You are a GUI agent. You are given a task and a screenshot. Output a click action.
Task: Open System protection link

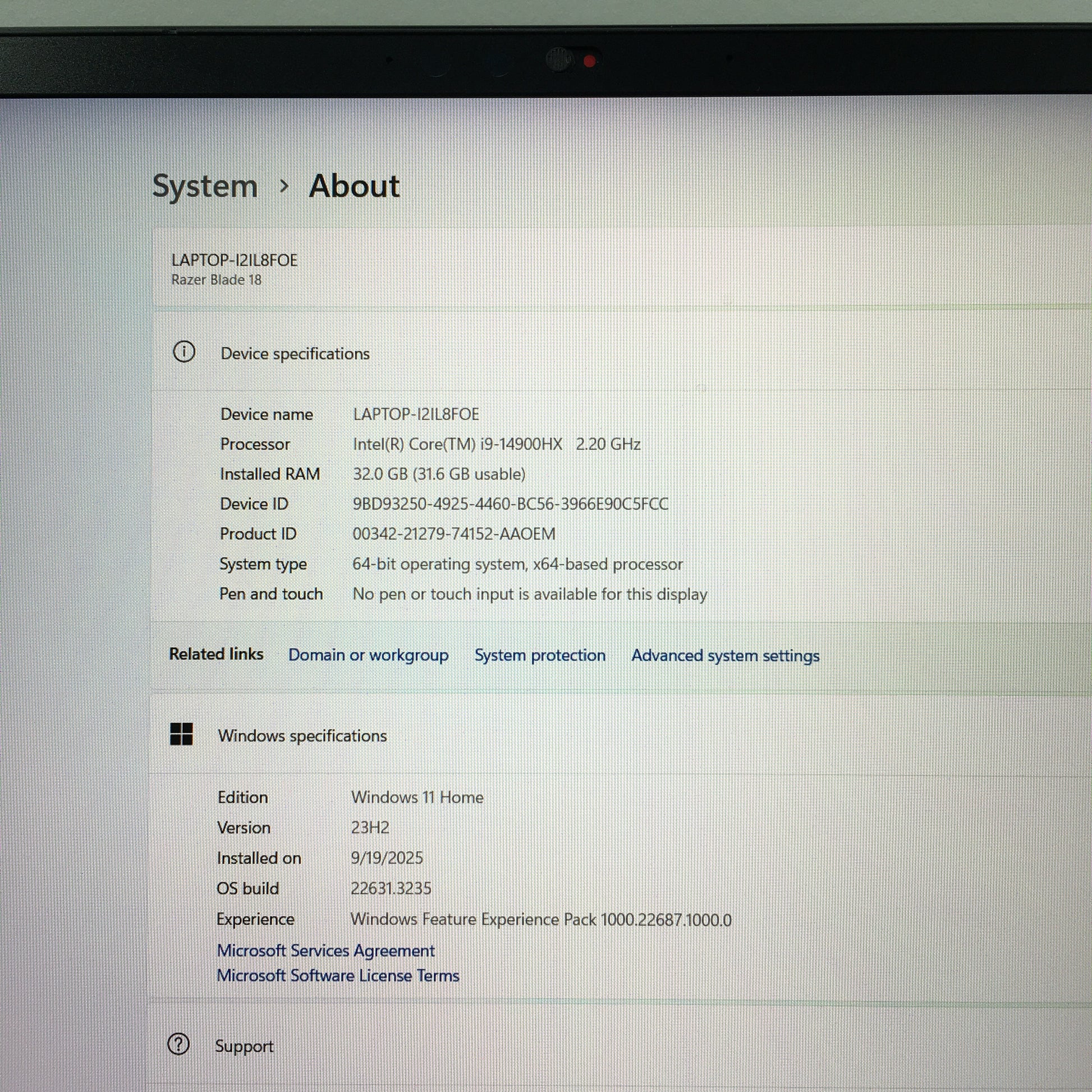click(539, 655)
